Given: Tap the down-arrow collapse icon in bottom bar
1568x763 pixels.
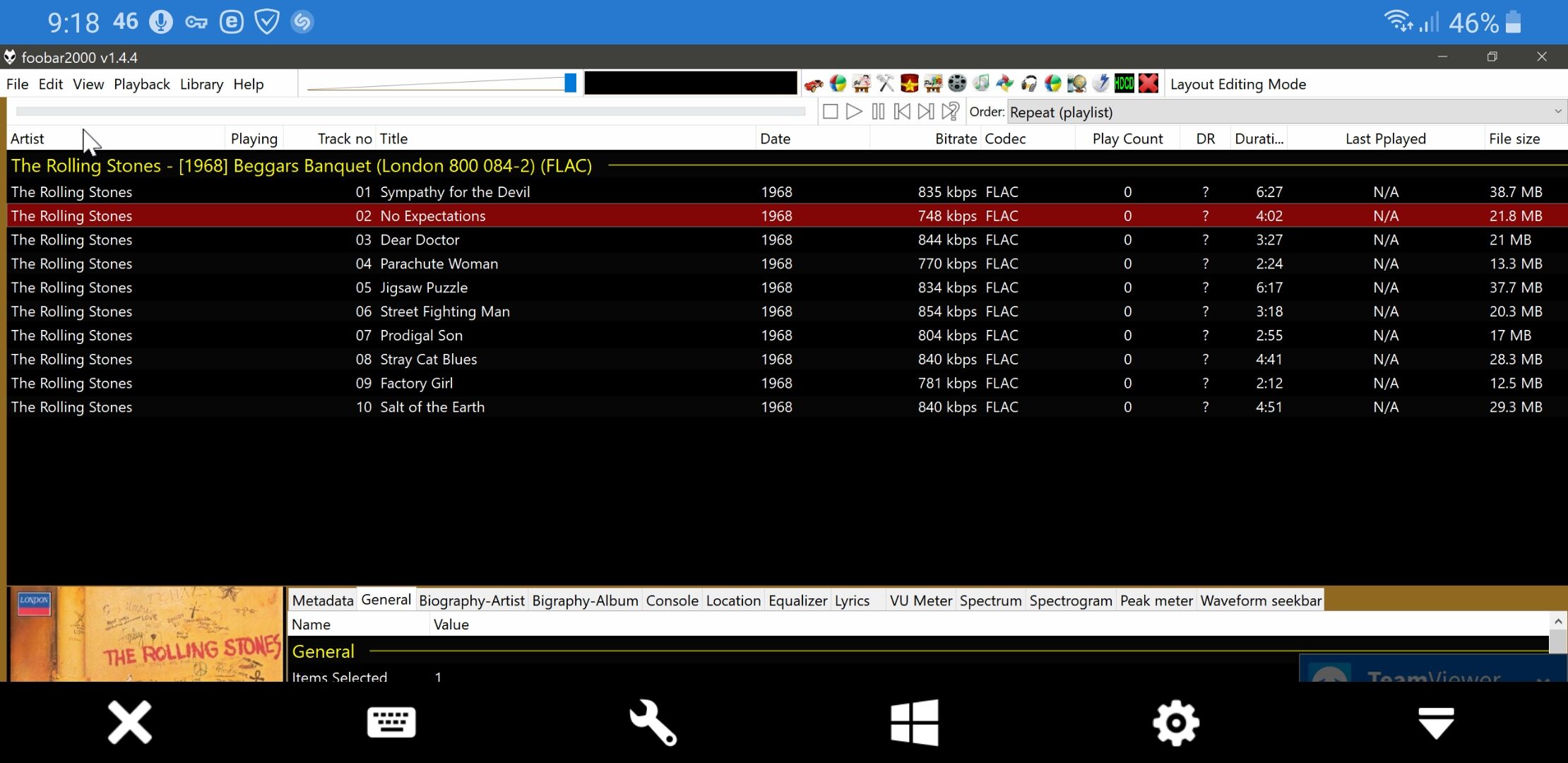Looking at the screenshot, I should 1436,723.
